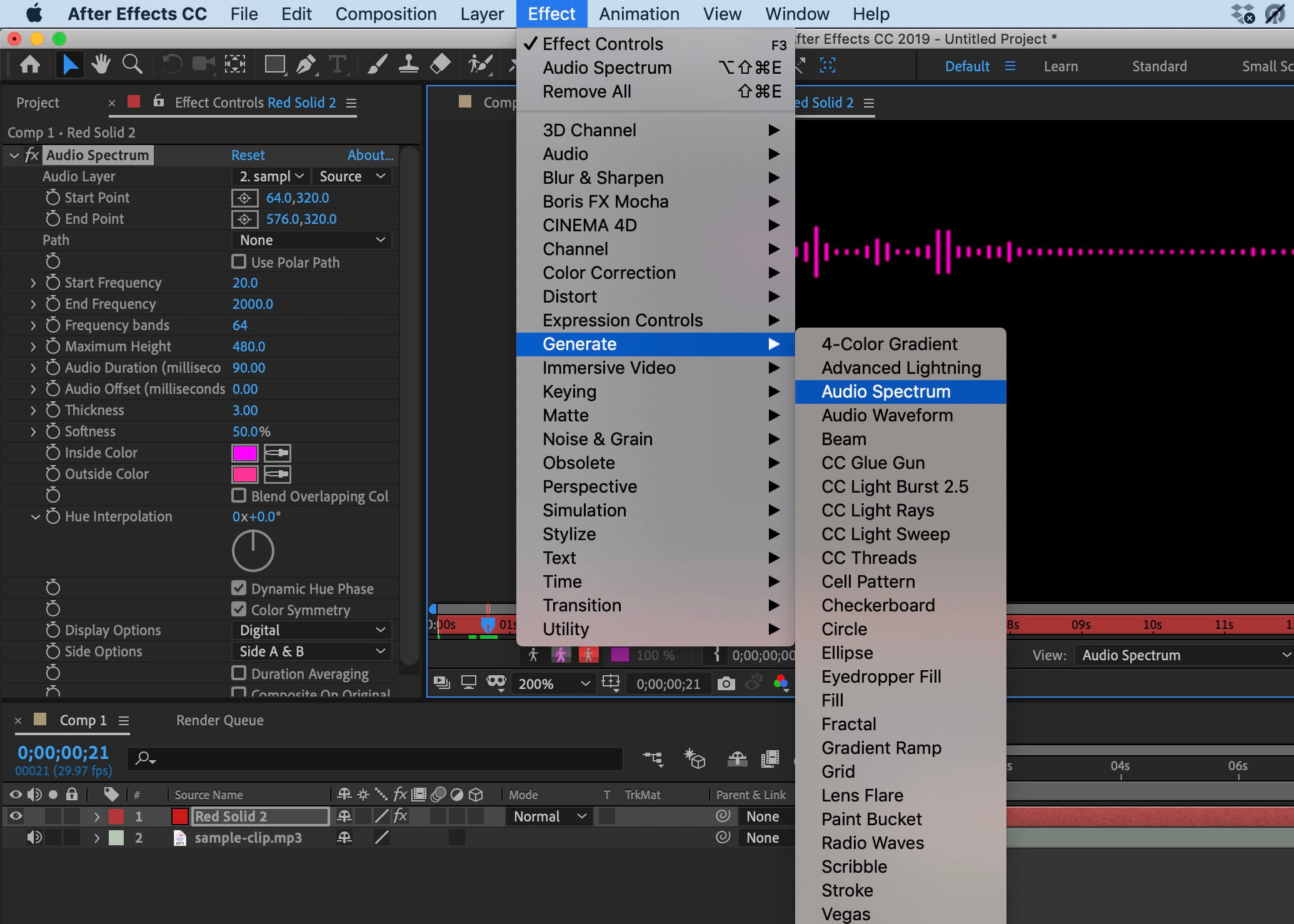This screenshot has width=1294, height=924.
Task: Take a snapshot with the camera icon
Action: coord(726,683)
